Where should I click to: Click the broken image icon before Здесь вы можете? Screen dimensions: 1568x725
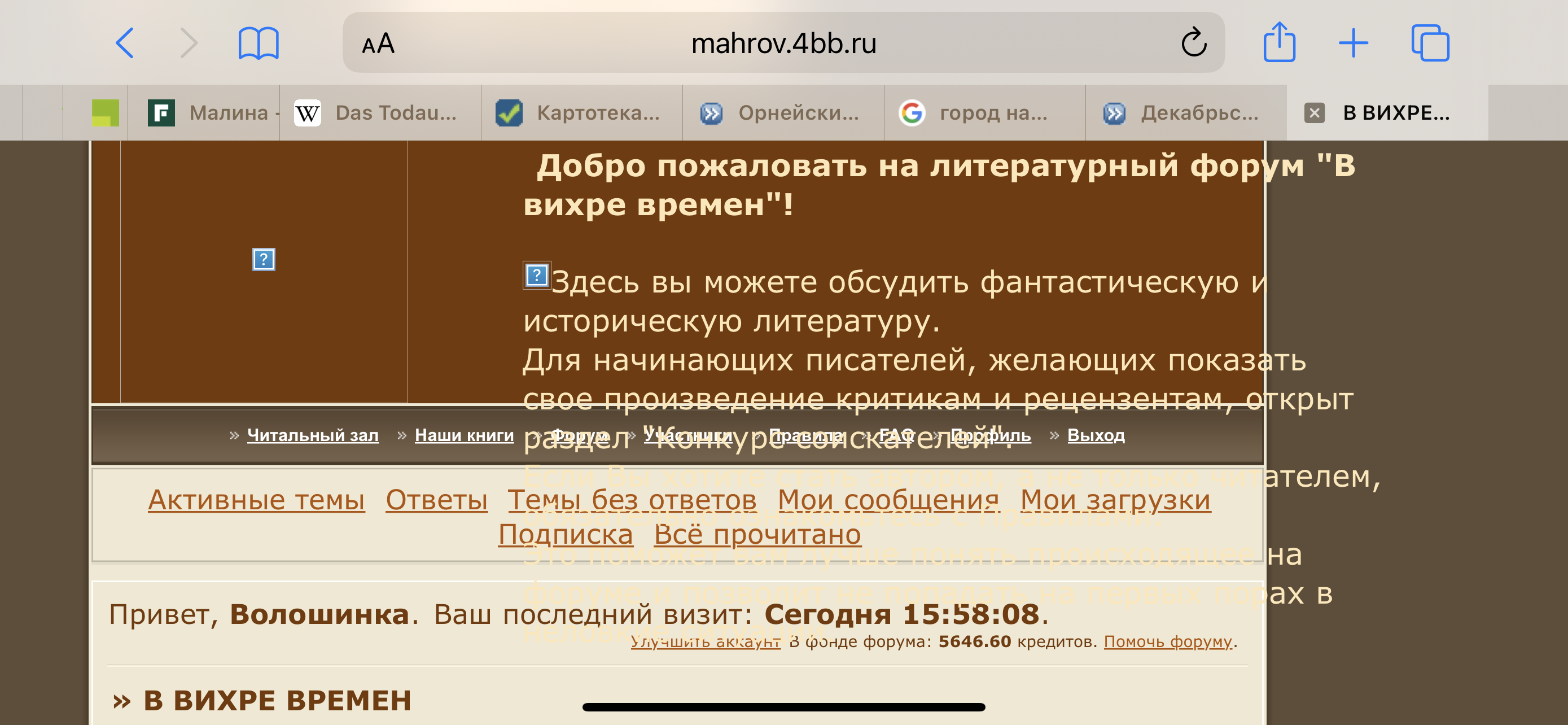[536, 275]
